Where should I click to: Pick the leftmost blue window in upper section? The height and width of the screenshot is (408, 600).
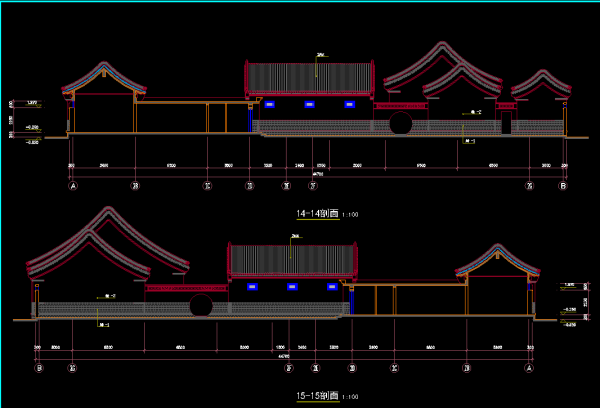click(270, 104)
